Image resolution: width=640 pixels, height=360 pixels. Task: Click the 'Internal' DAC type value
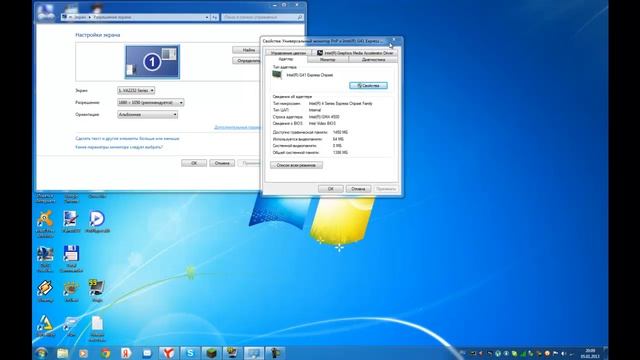click(x=315, y=110)
